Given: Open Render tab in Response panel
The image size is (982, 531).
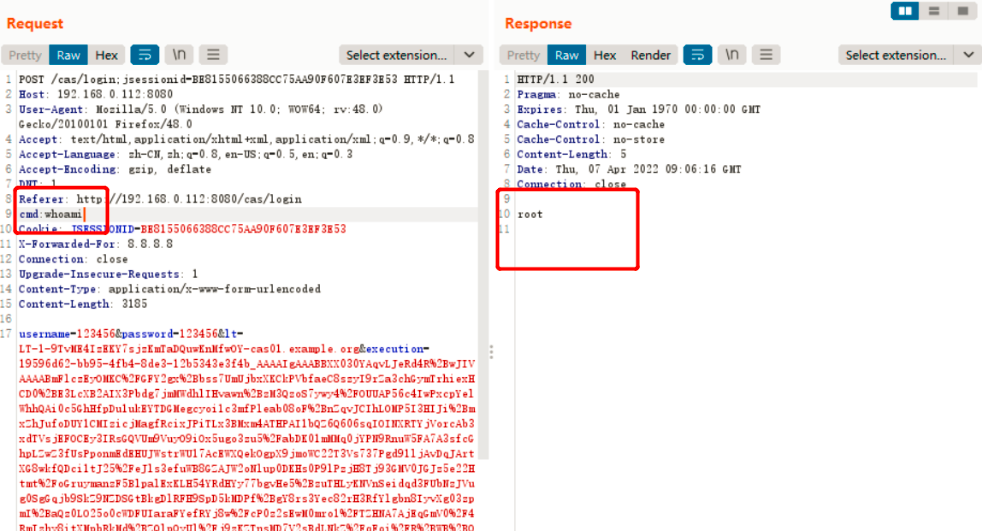Looking at the screenshot, I should [x=650, y=55].
